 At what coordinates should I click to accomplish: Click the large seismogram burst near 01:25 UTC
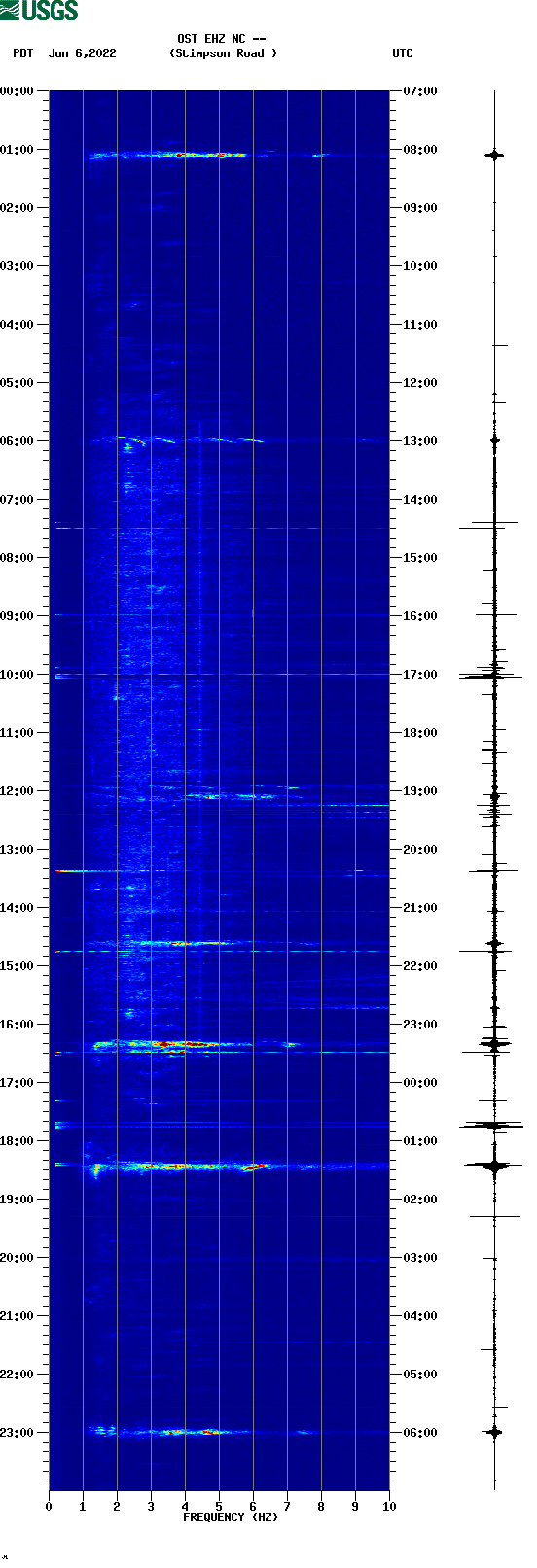(494, 1166)
